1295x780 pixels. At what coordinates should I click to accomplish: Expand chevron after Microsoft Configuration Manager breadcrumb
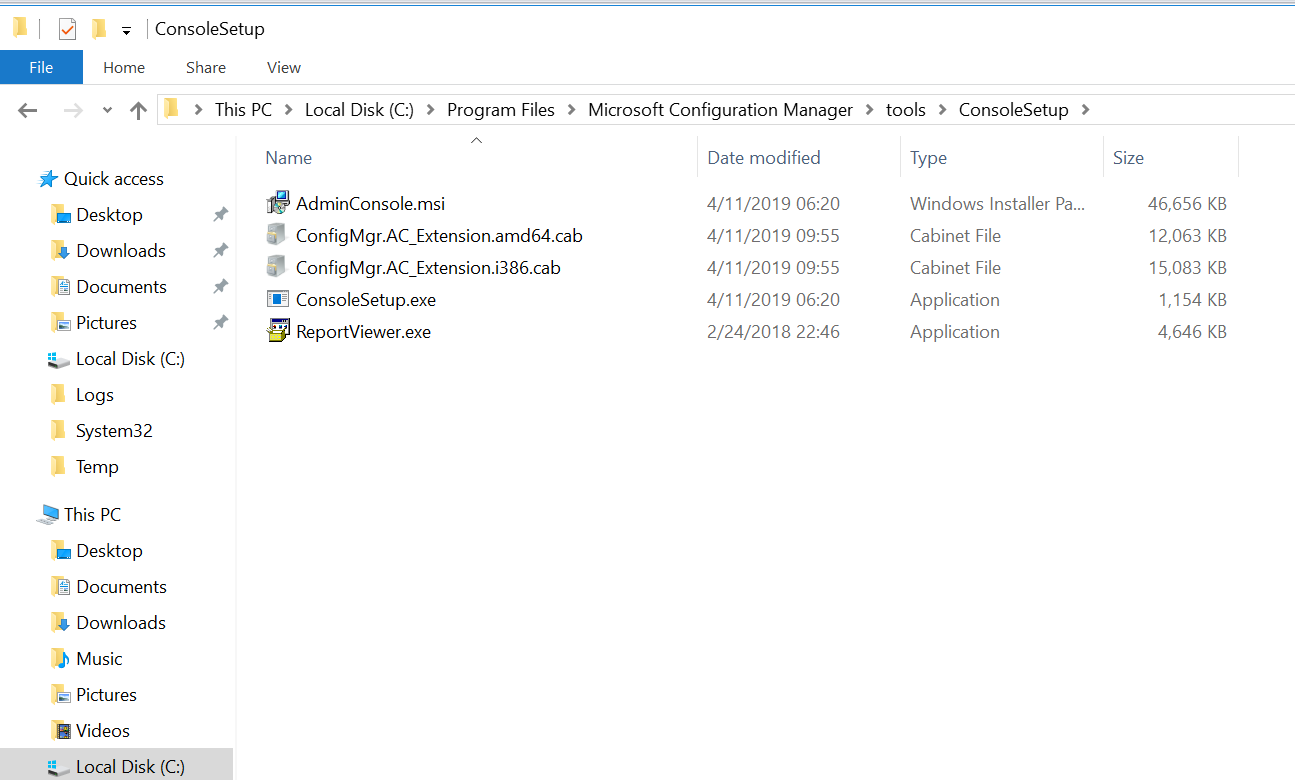tap(870, 110)
